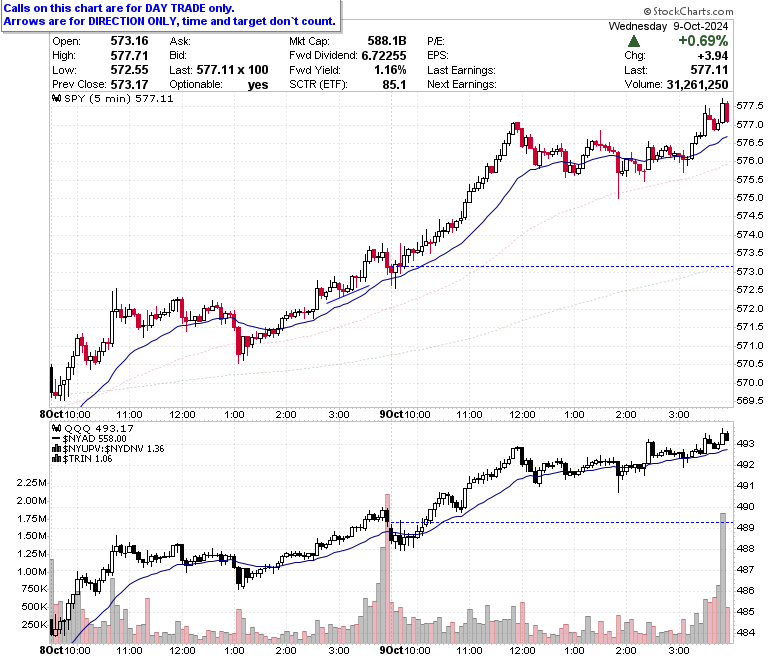Click the 'Arrows are for DIRECTION ONLY' note line
780x659 pixels.
170,21
